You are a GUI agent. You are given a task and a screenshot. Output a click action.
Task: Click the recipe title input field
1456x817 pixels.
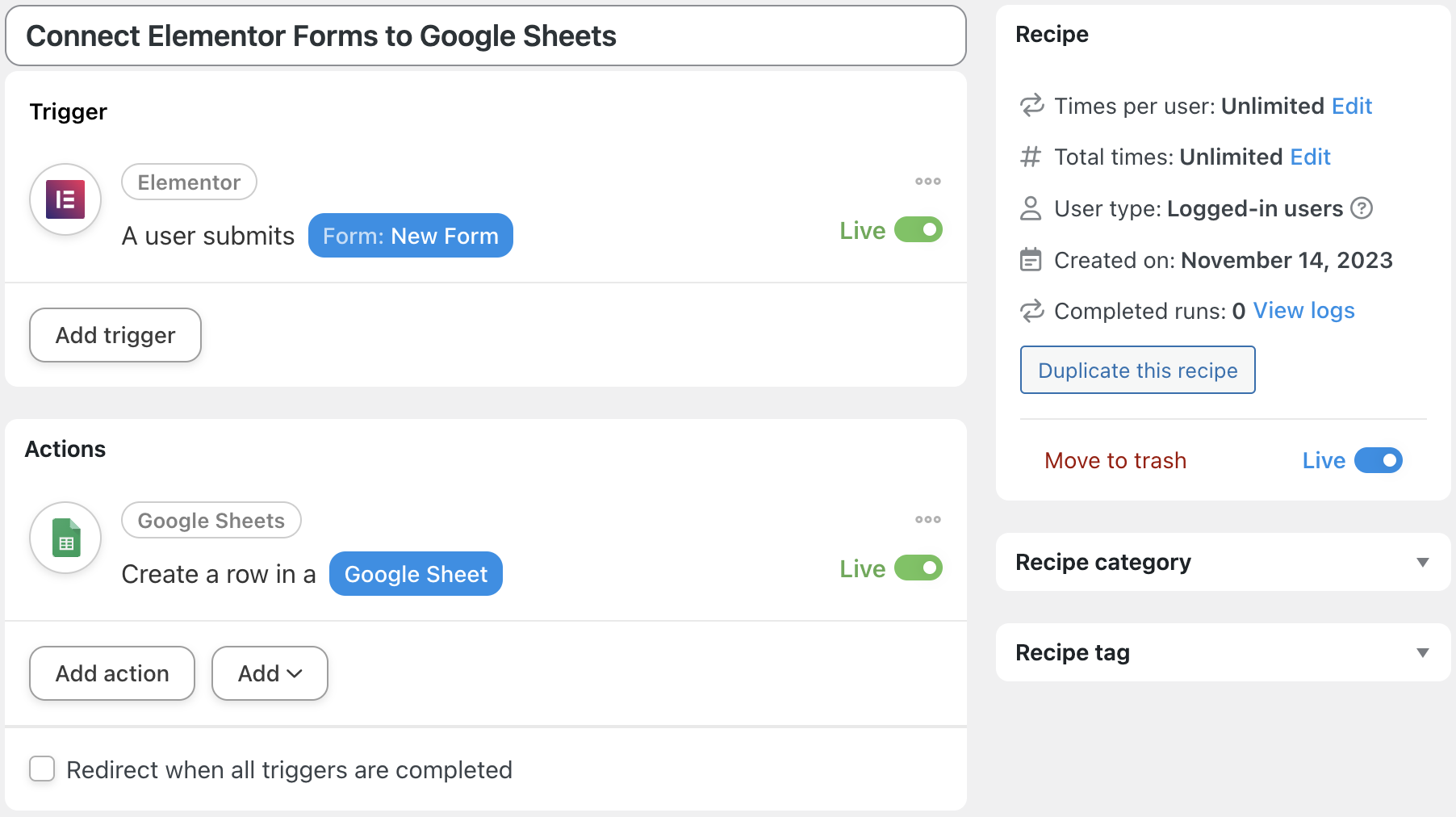point(486,36)
